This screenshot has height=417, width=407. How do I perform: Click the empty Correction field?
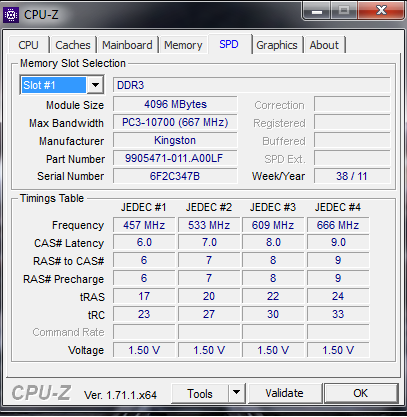point(352,104)
